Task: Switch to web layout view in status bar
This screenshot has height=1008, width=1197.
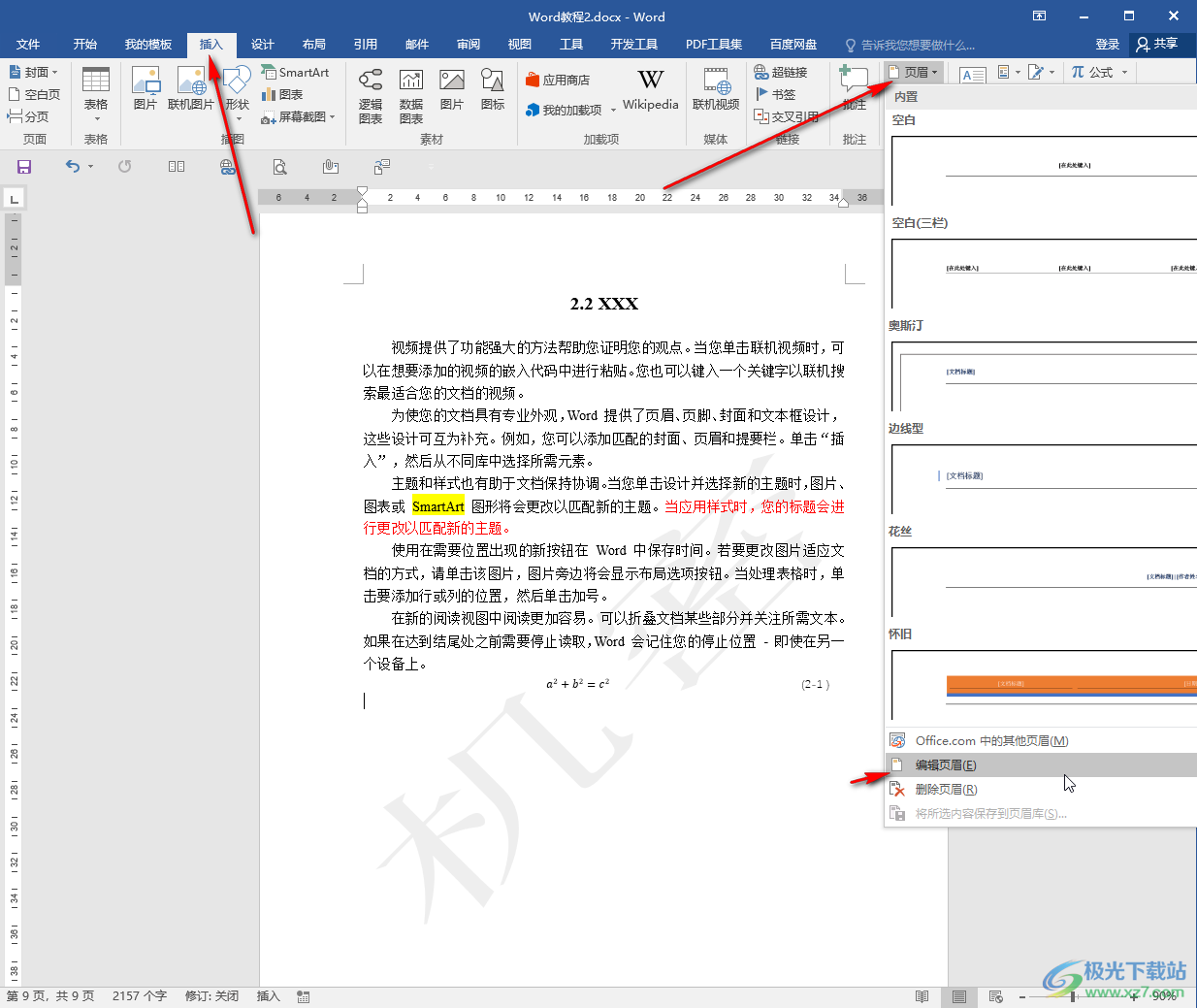Action: tap(995, 996)
